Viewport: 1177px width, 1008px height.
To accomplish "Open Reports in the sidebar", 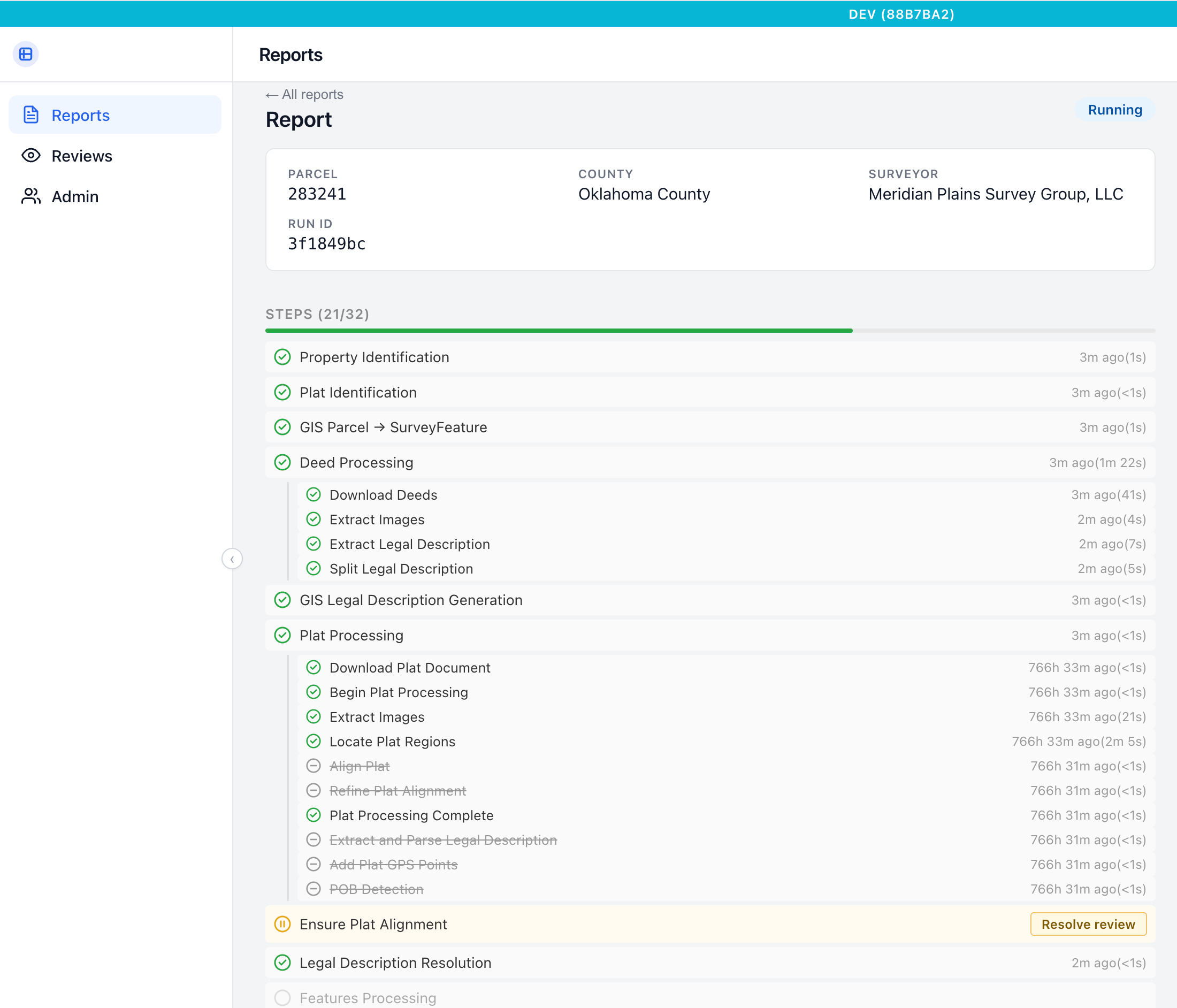I will (x=114, y=115).
